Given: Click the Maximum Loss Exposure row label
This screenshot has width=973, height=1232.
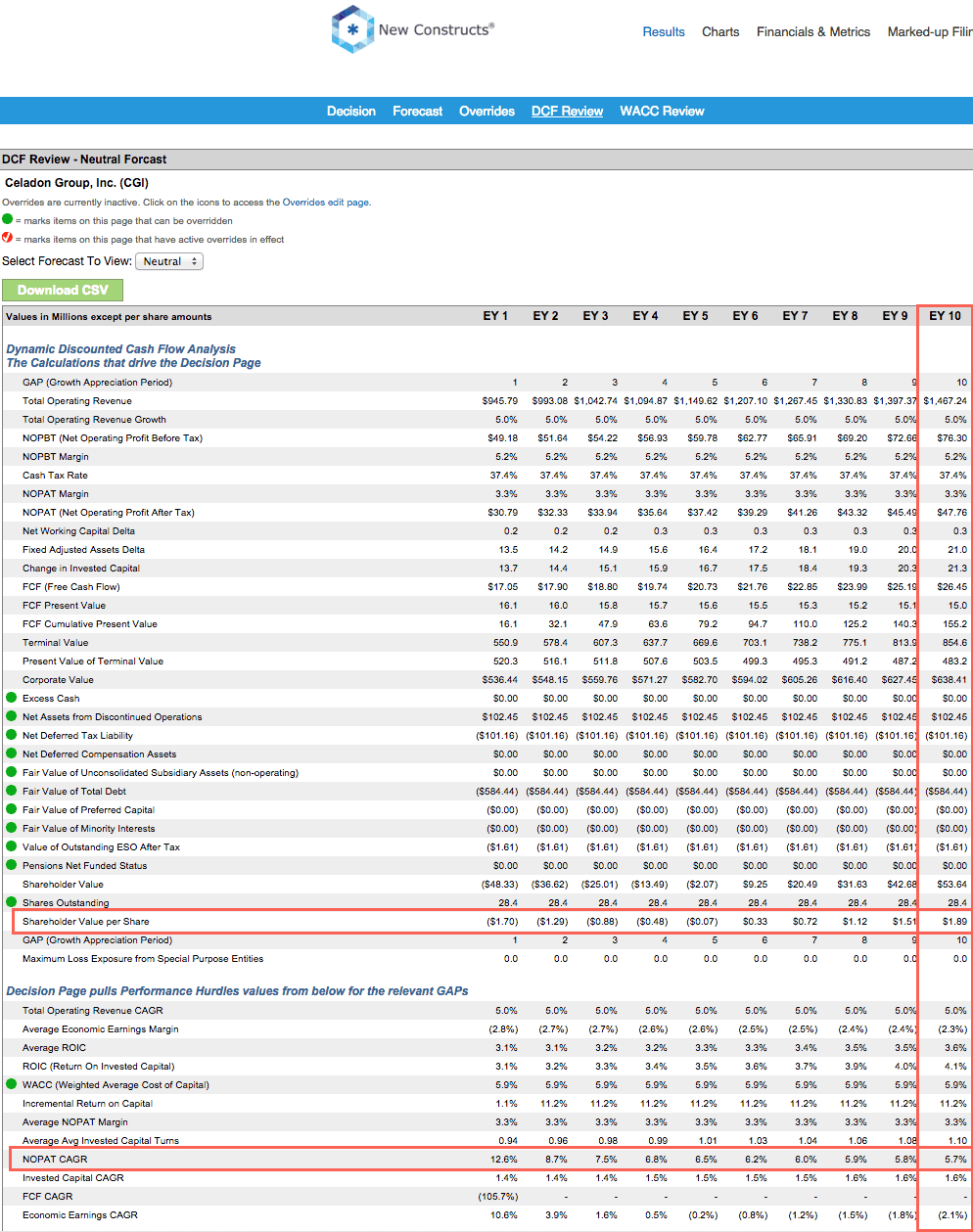Looking at the screenshot, I should pyautogui.click(x=143, y=959).
